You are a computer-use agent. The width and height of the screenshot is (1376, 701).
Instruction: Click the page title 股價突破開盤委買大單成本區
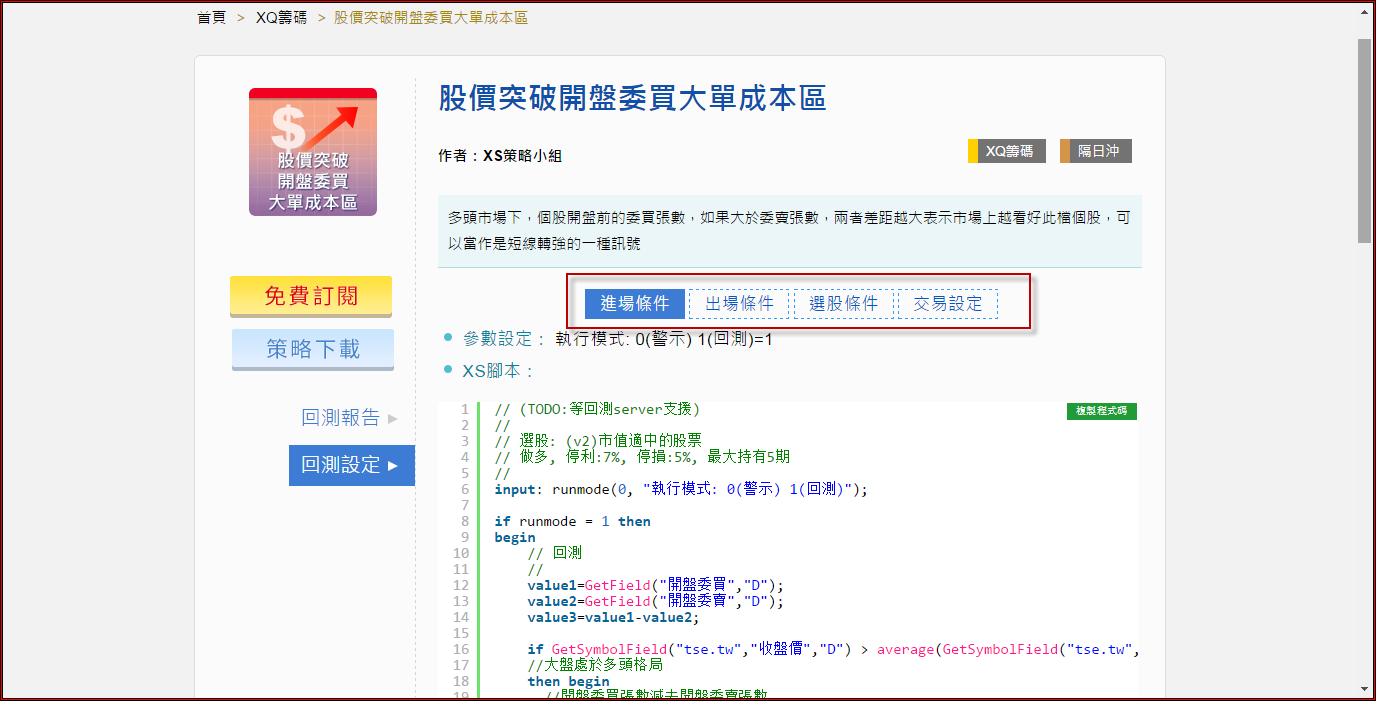click(632, 98)
